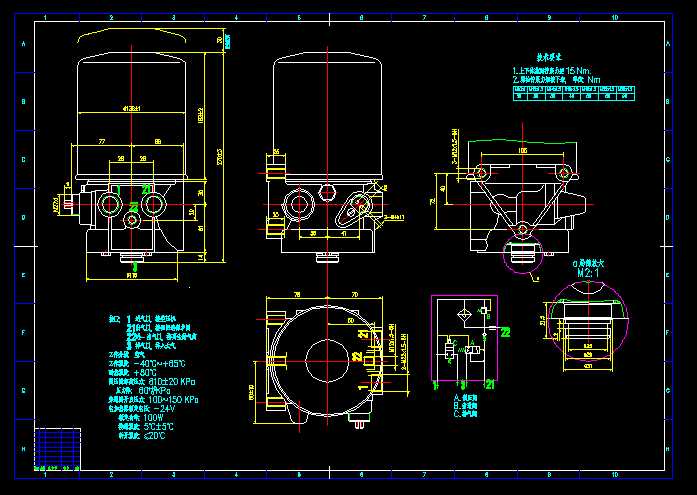This screenshot has width=697, height=495.
Task: Click the 14 height dimension text
Action: coord(200,257)
